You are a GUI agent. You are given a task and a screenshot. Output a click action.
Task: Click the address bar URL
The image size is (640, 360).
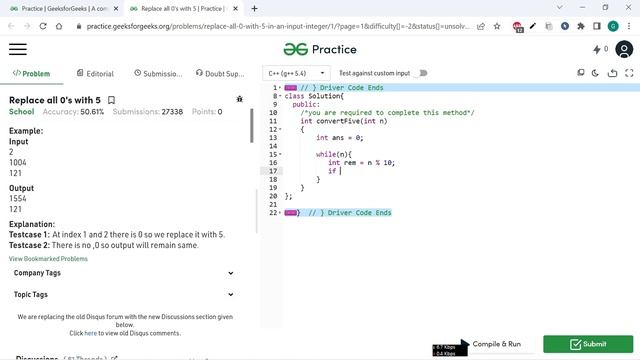click(278, 26)
